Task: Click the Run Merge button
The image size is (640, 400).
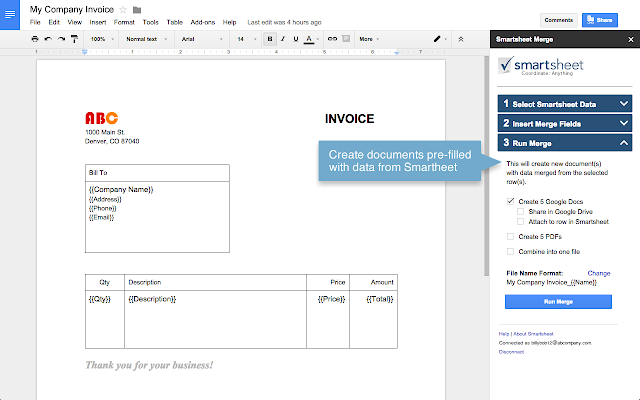Action: click(558, 302)
